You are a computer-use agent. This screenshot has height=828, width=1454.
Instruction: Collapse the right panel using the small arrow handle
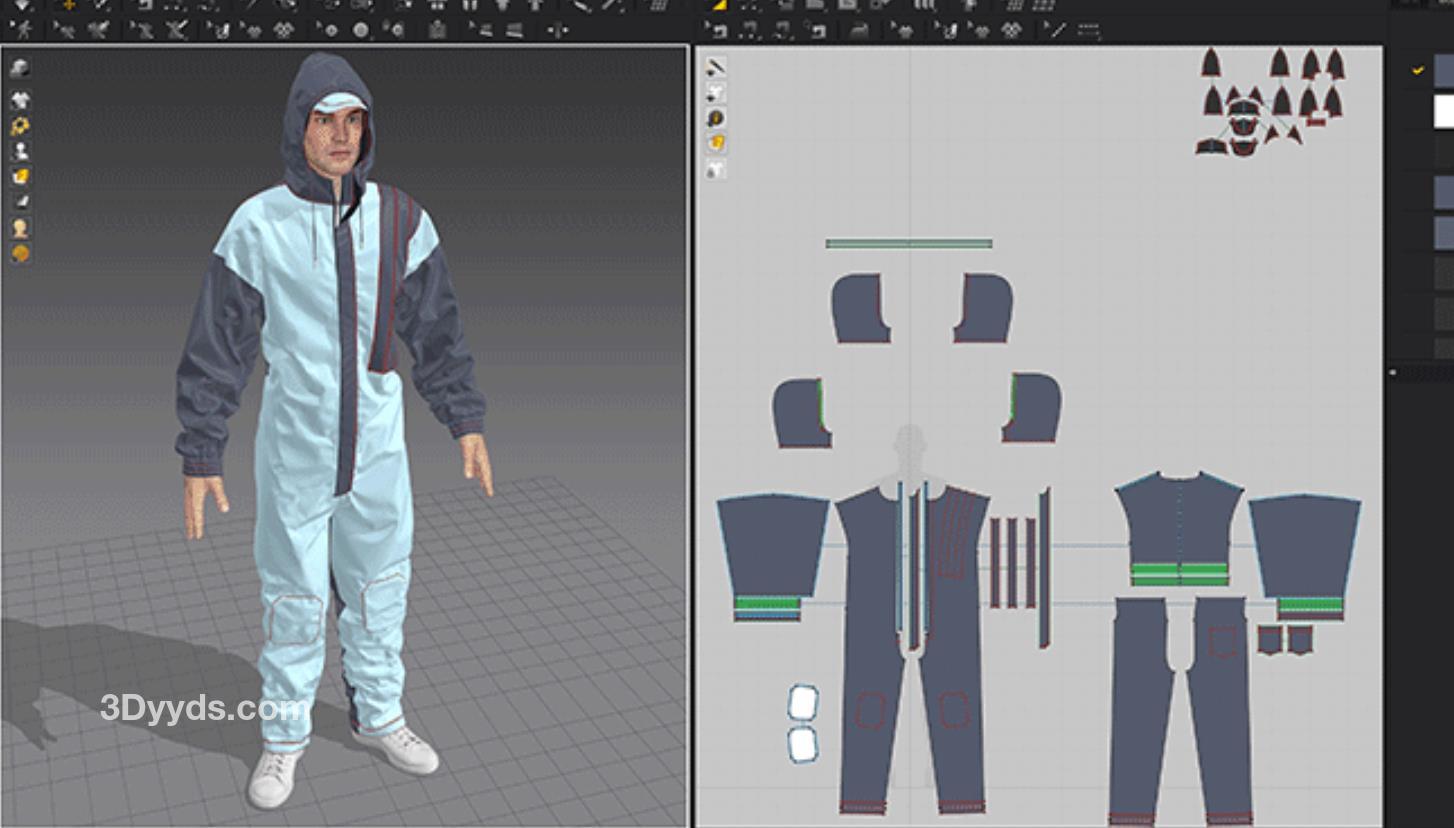(1392, 372)
